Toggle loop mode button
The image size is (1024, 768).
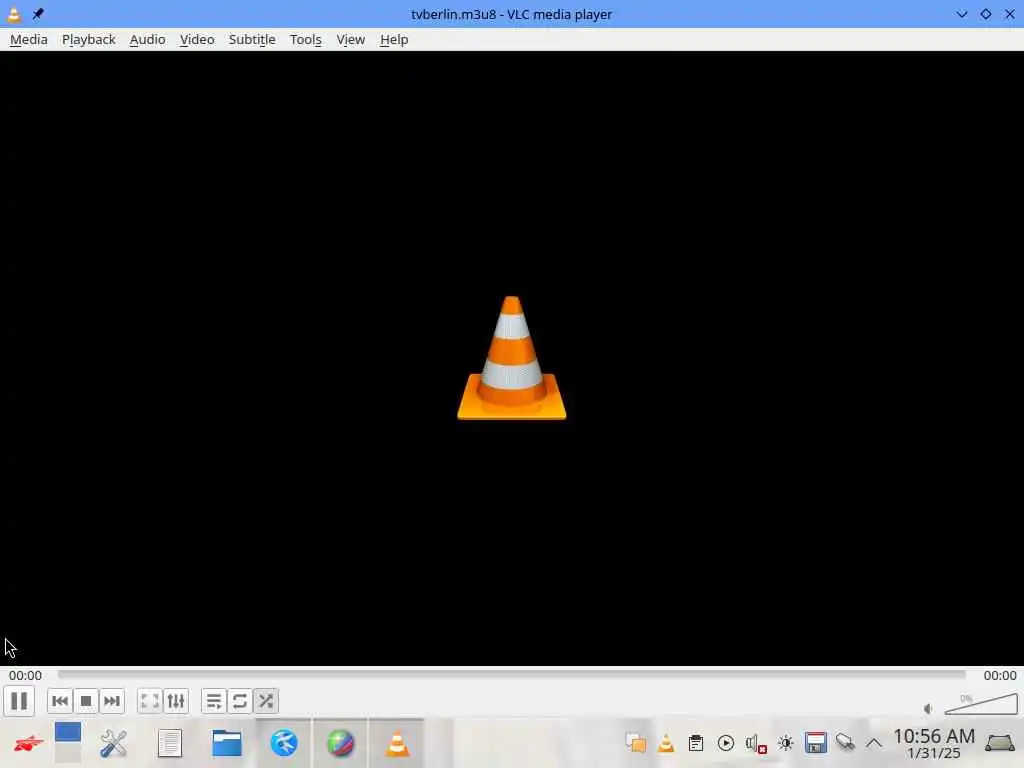[x=240, y=701]
